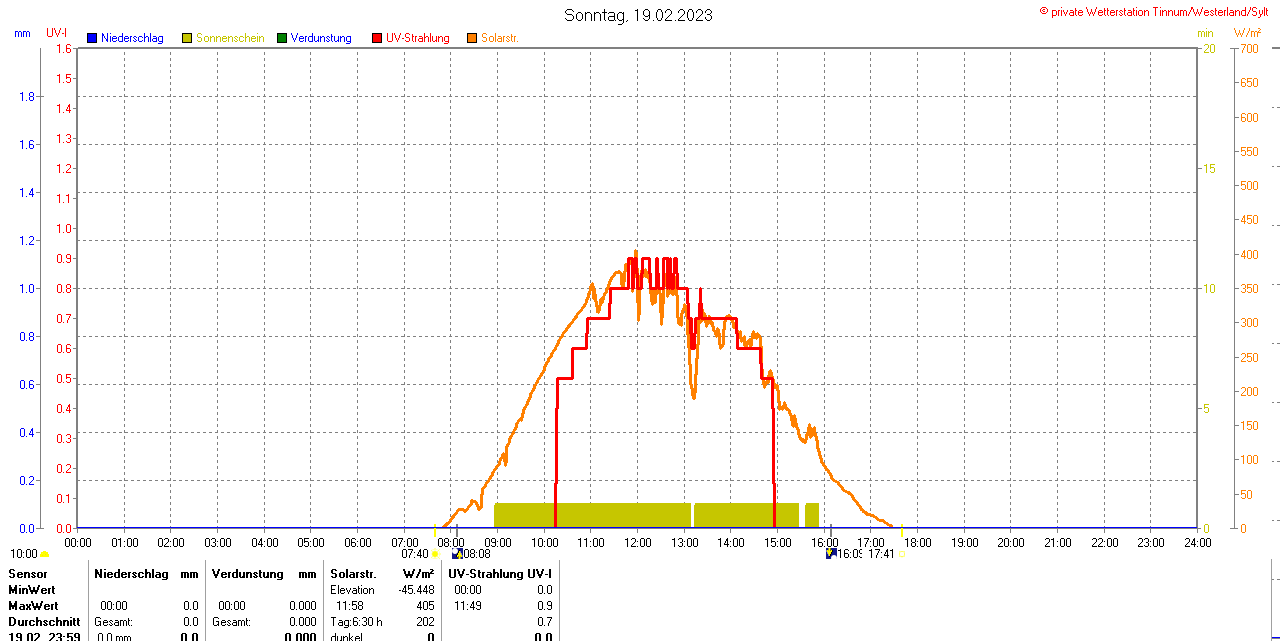
Task: Click the blue Niederschlag legend square
Action: click(x=92, y=38)
